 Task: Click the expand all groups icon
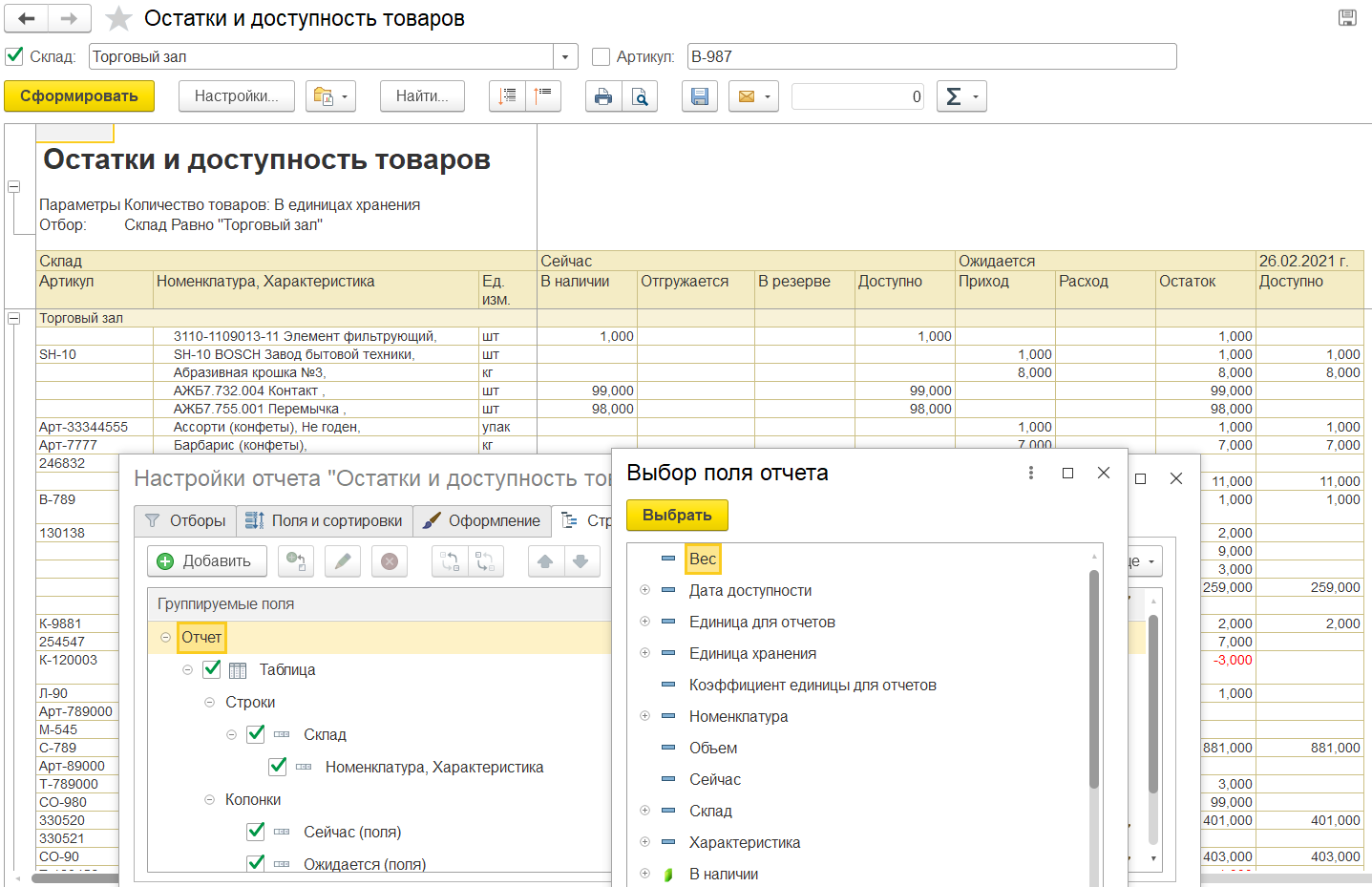(x=507, y=96)
